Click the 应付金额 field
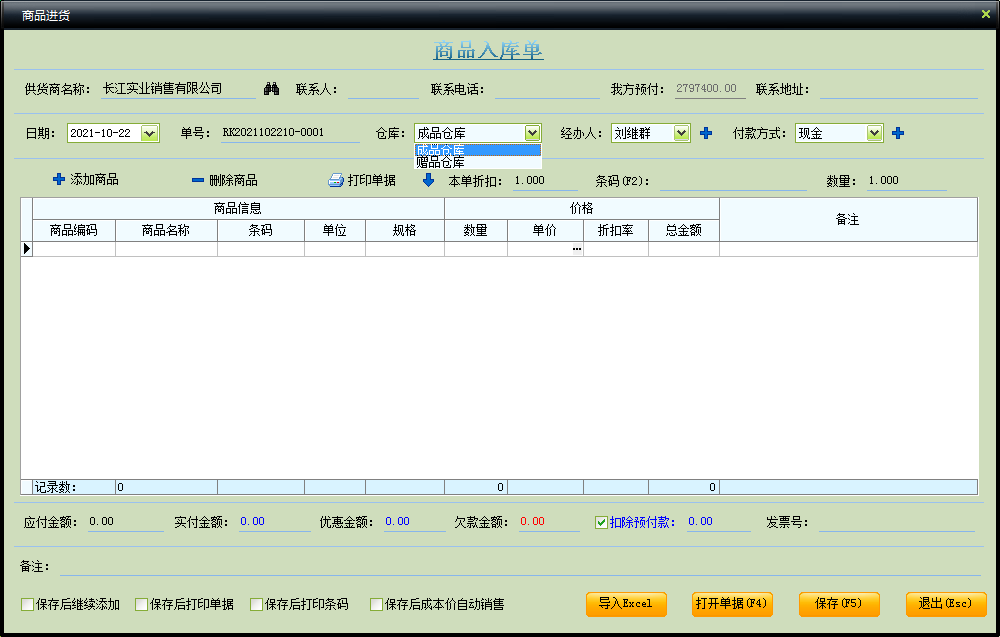This screenshot has height=637, width=1000. (126, 522)
